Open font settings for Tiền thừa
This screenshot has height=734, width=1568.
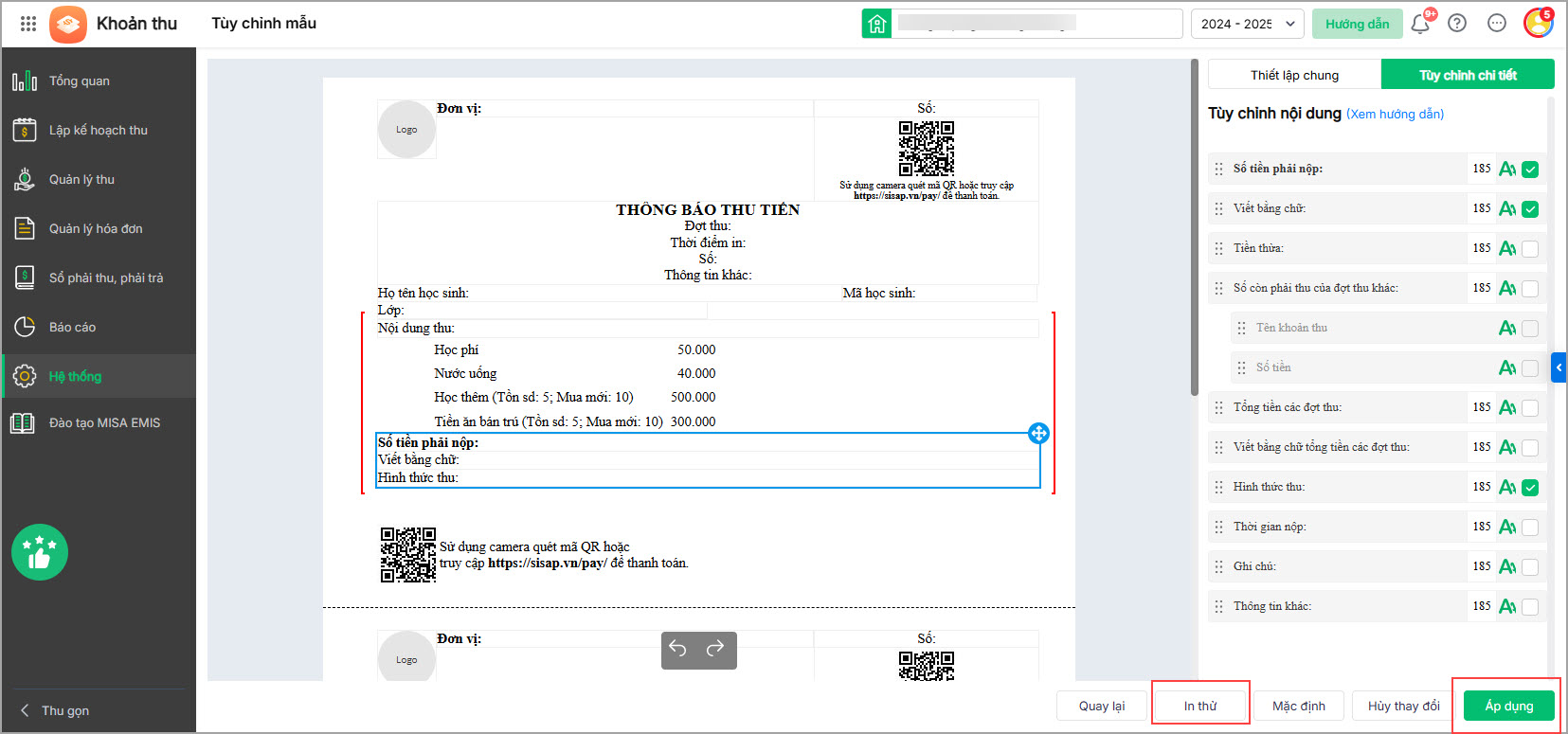pos(1507,248)
